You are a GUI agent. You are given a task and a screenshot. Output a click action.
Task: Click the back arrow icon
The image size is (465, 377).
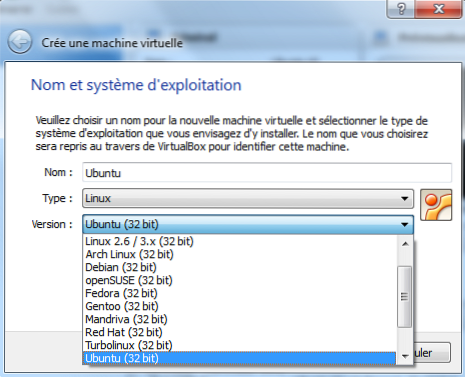tap(20, 42)
